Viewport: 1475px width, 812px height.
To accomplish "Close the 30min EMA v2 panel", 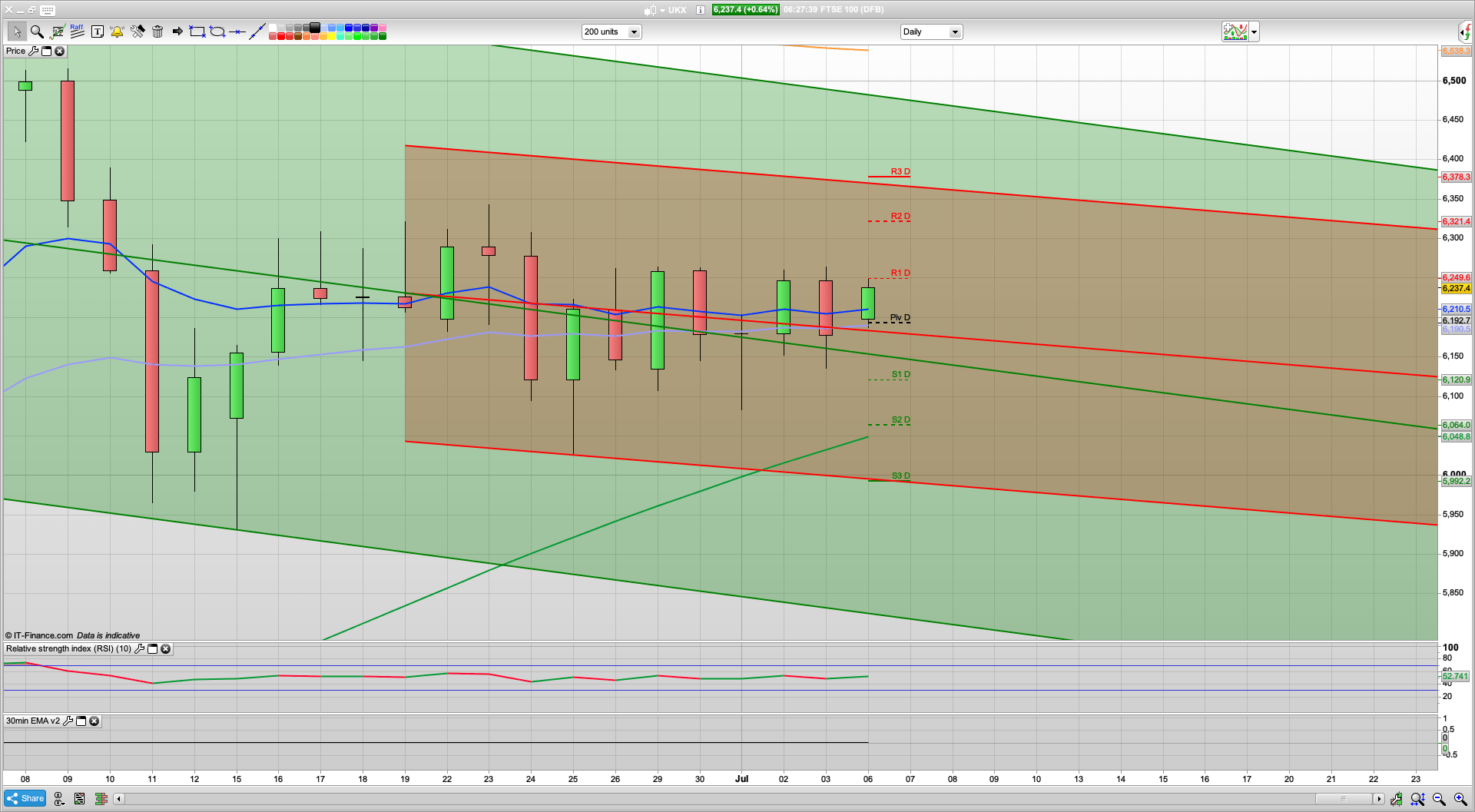I will (x=94, y=721).
